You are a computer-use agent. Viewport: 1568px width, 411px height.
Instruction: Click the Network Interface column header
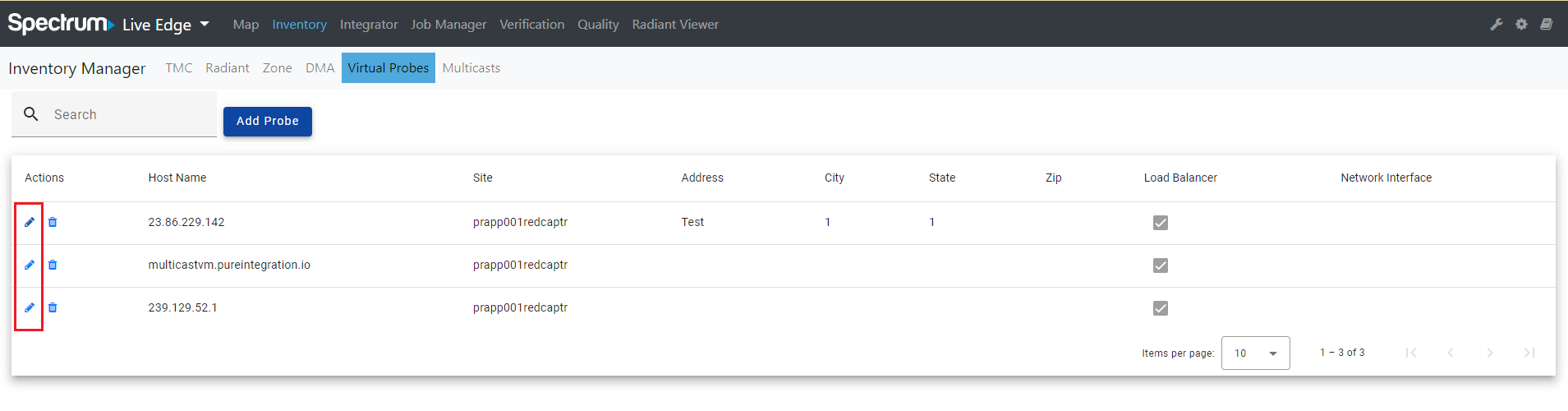(1386, 178)
